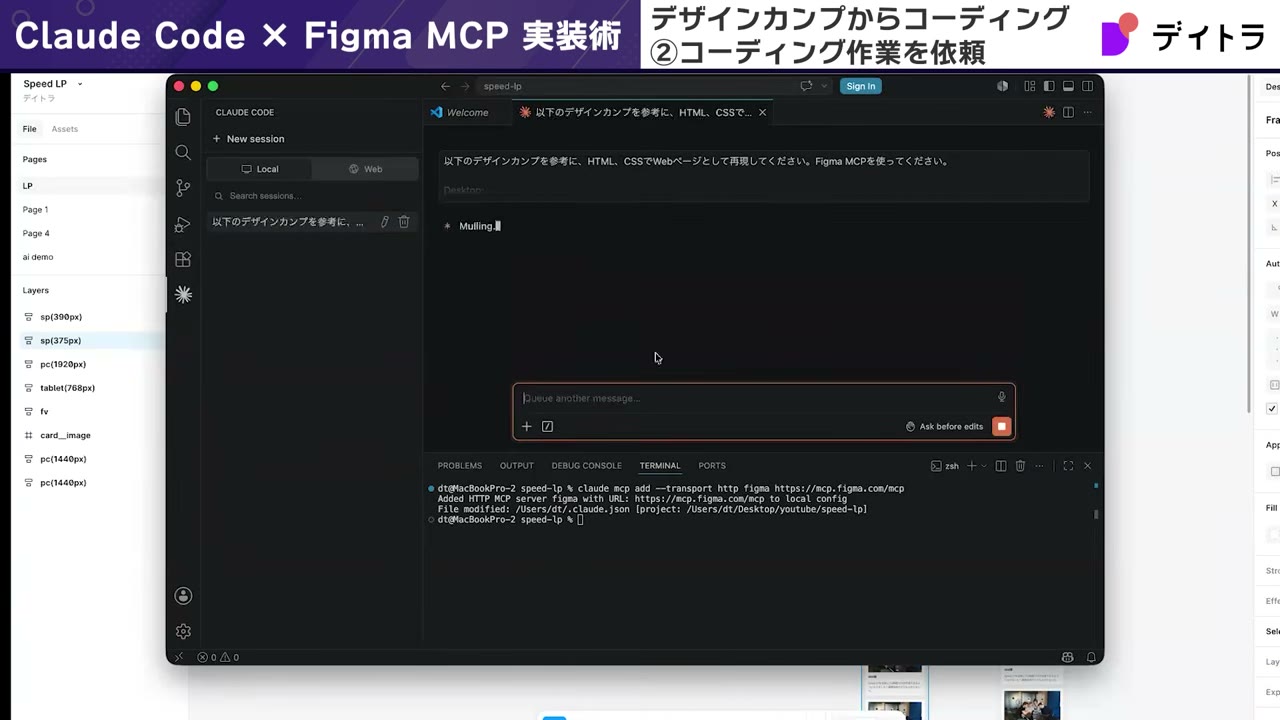Open the Extensions view
Image resolution: width=1280 pixels, height=720 pixels.
tap(183, 259)
